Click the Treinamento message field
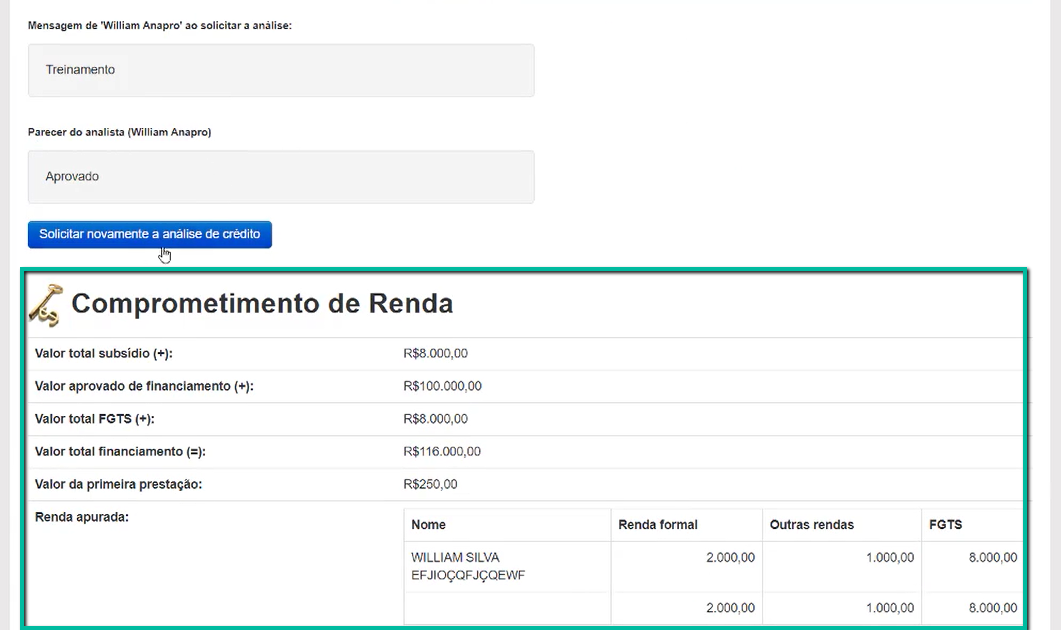The width and height of the screenshot is (1061, 630). tap(281, 70)
